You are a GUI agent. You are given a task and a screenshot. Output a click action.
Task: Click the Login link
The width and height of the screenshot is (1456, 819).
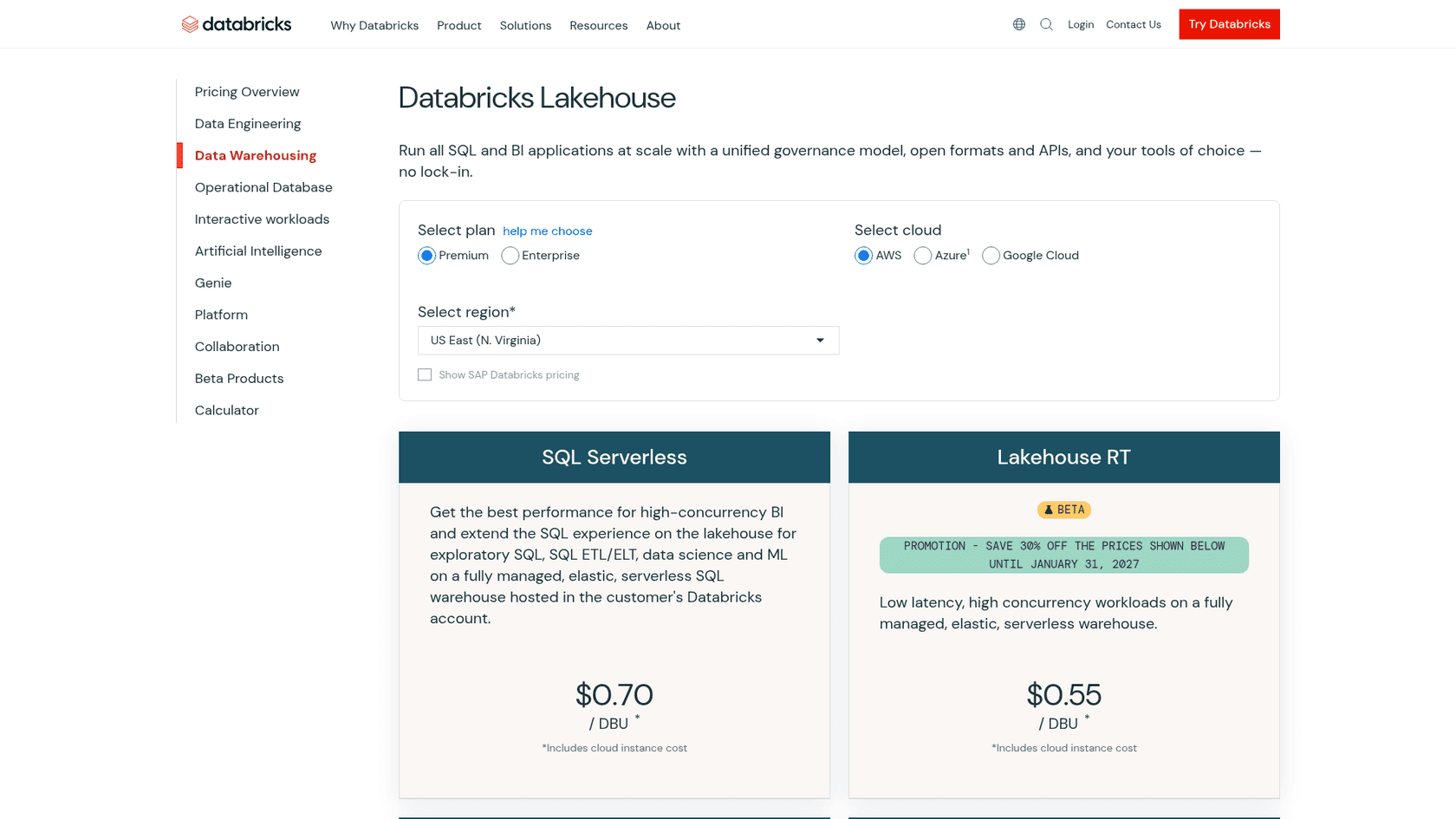point(1081,24)
